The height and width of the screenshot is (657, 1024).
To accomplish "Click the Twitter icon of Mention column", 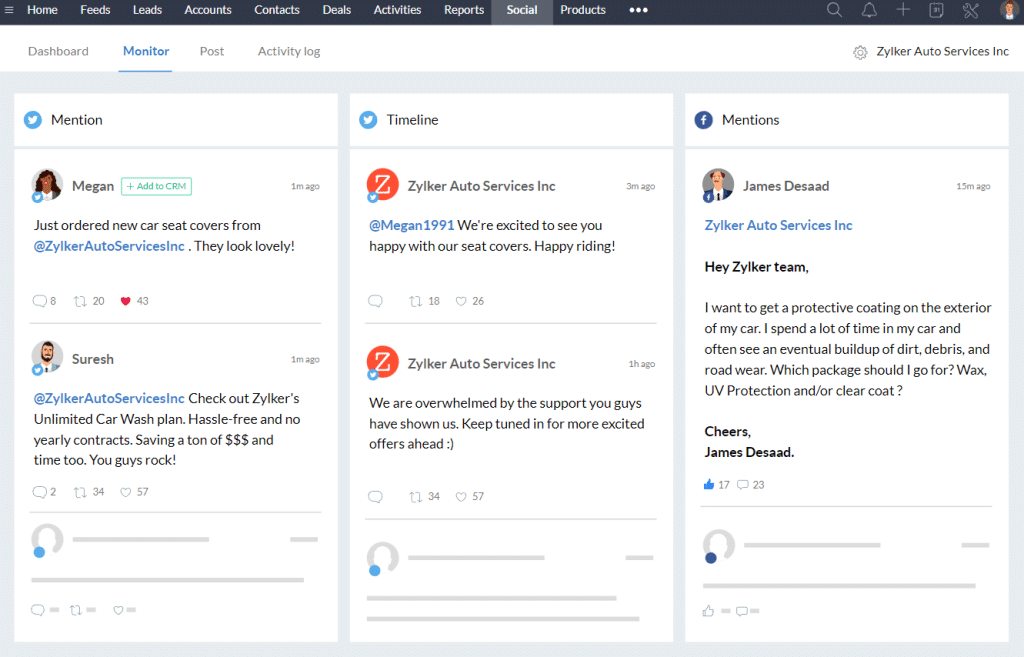I will pos(33,120).
